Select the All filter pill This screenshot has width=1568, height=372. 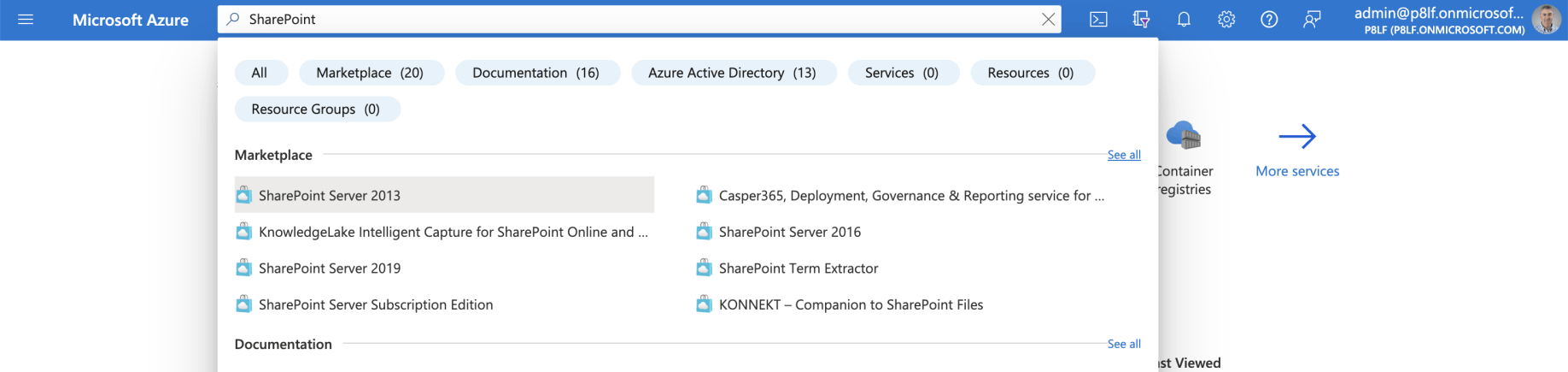coord(260,73)
